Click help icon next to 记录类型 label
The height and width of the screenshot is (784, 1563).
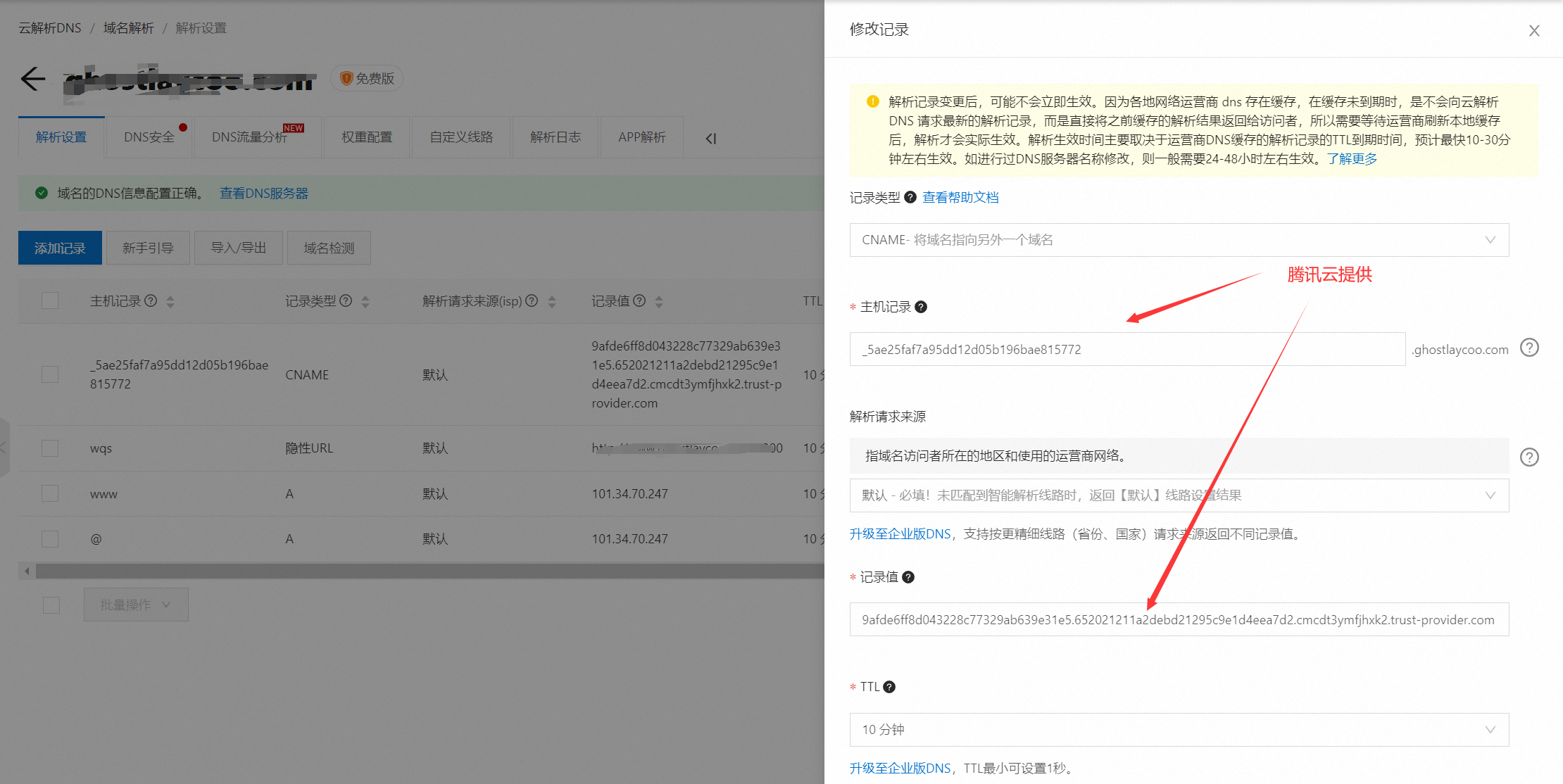[x=910, y=197]
